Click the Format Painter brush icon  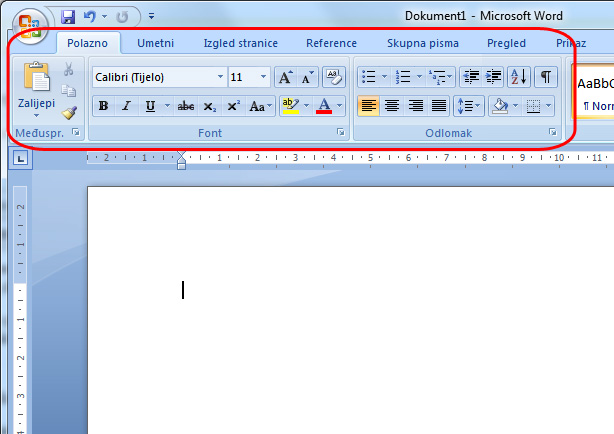(69, 113)
